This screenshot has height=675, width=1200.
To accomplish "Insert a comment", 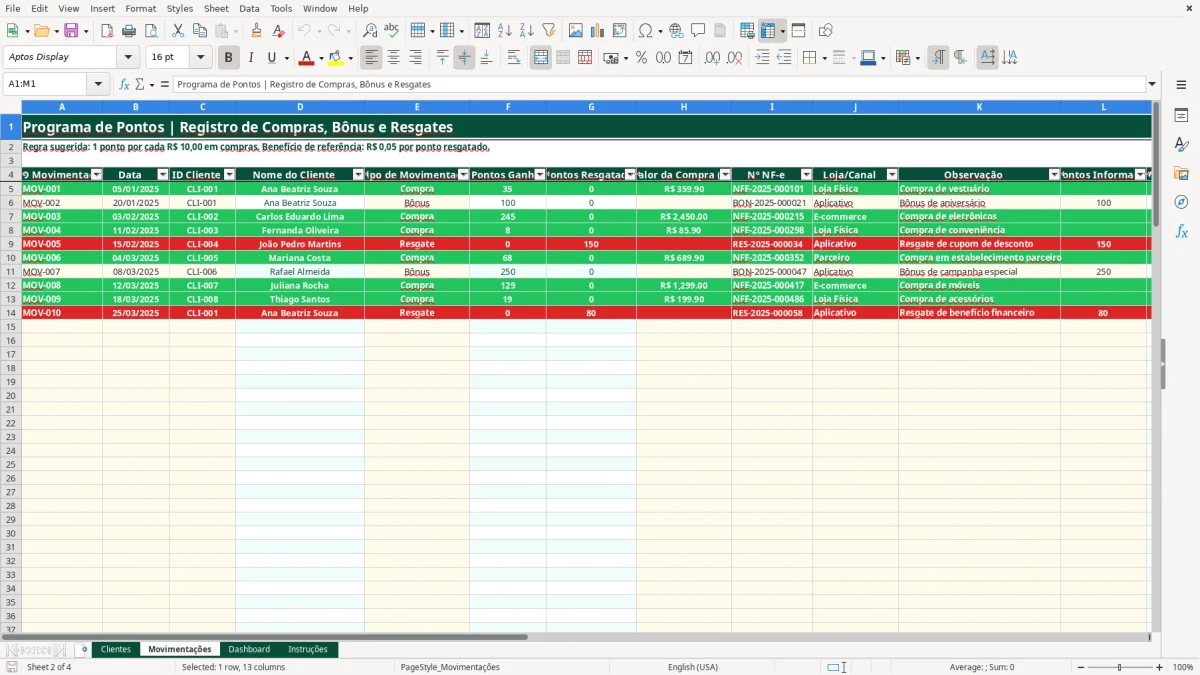I will pos(698,31).
